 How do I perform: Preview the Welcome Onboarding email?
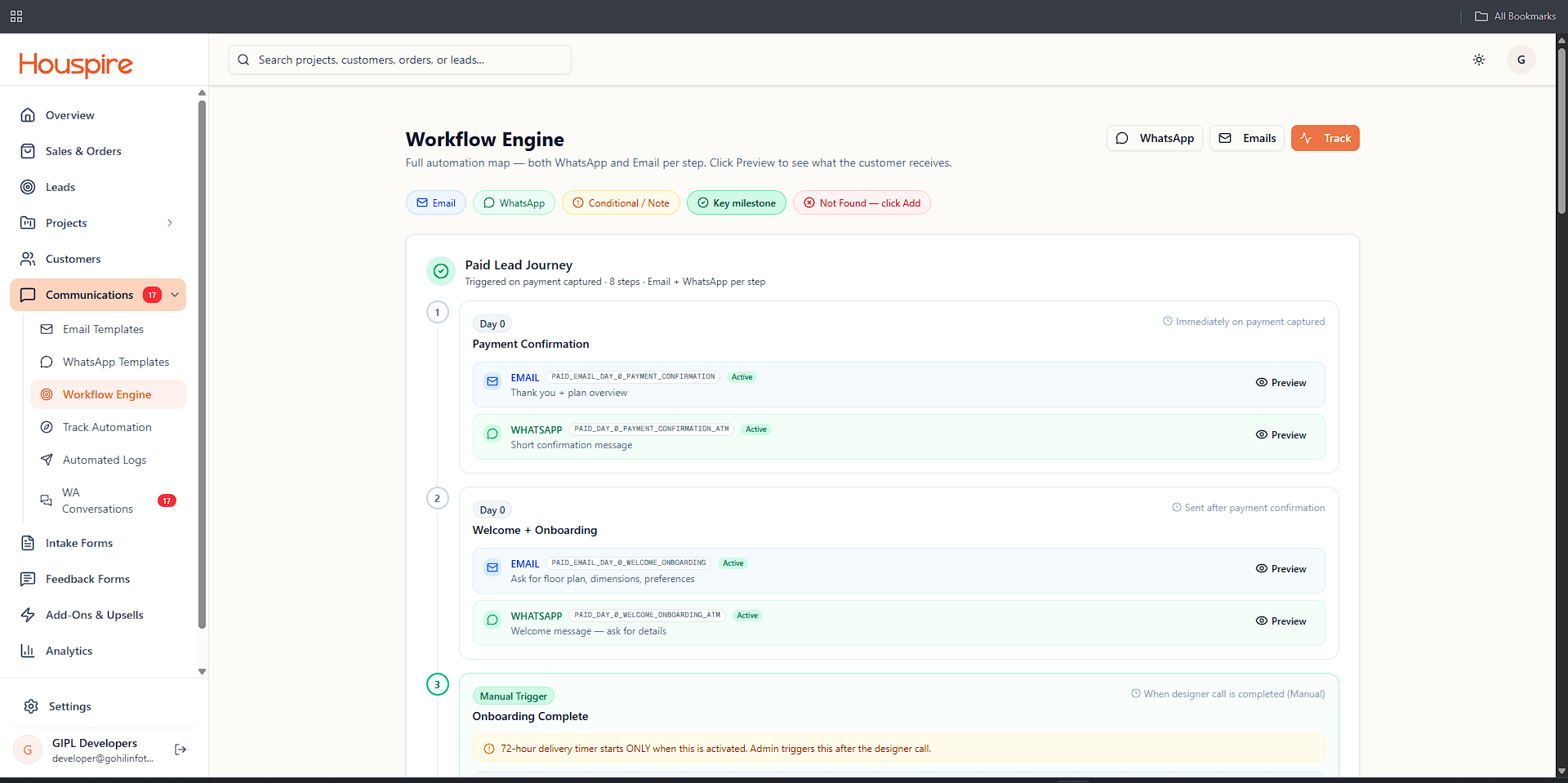click(x=1281, y=569)
